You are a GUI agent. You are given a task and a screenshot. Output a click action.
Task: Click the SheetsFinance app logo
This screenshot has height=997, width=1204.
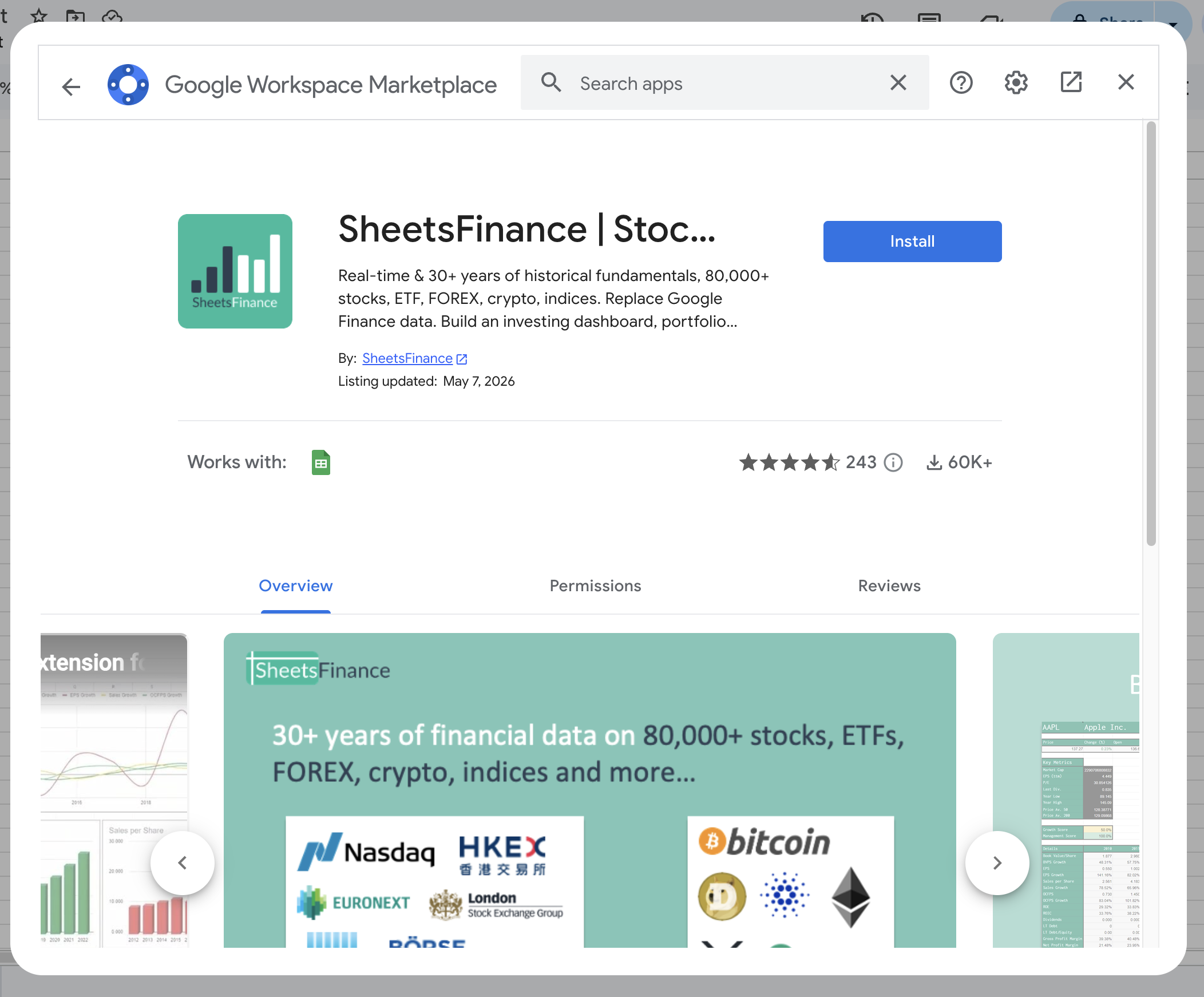[x=235, y=271]
